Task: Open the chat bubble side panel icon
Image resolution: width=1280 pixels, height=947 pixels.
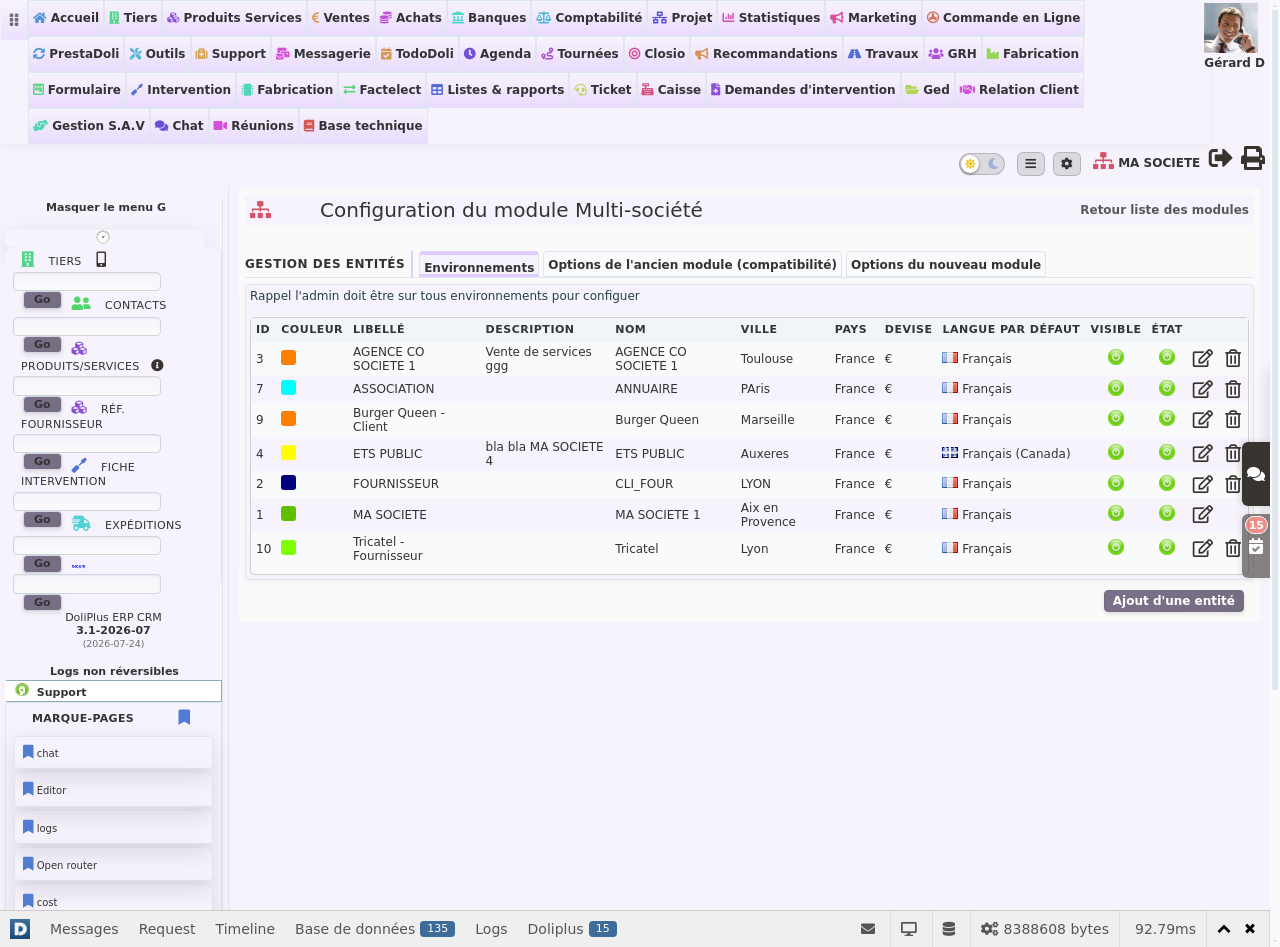Action: pyautogui.click(x=1256, y=475)
